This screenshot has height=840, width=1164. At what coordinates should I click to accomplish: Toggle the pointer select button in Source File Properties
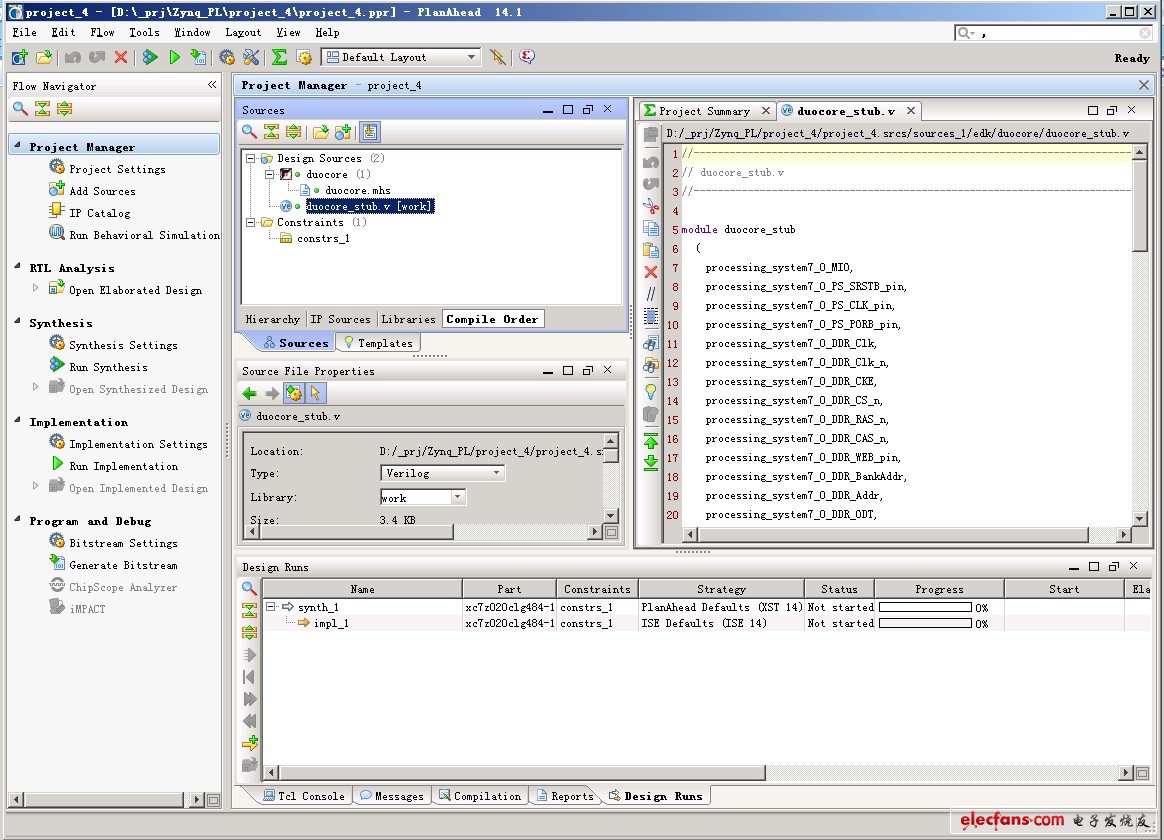[x=315, y=394]
